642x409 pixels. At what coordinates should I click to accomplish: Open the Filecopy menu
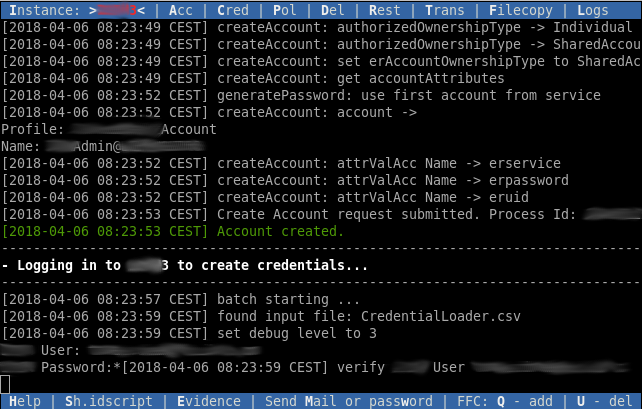[520, 10]
